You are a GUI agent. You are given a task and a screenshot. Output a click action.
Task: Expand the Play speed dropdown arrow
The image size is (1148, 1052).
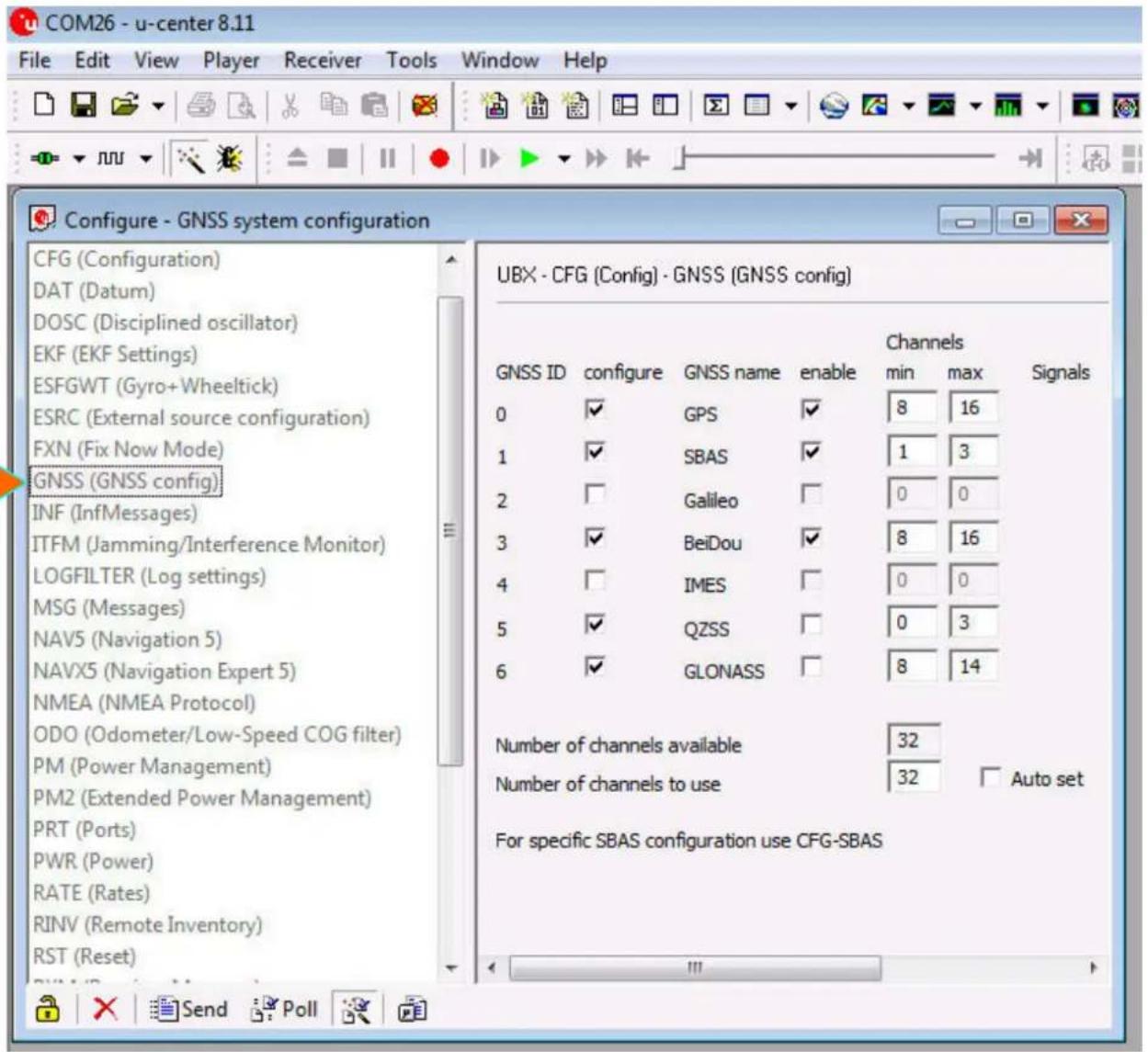point(563,159)
